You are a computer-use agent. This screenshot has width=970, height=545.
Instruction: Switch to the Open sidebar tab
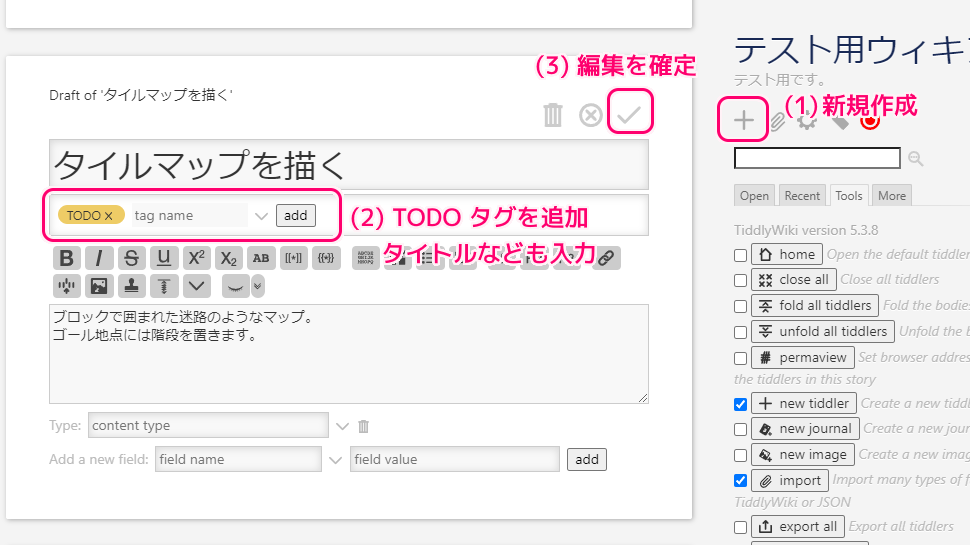coord(754,195)
